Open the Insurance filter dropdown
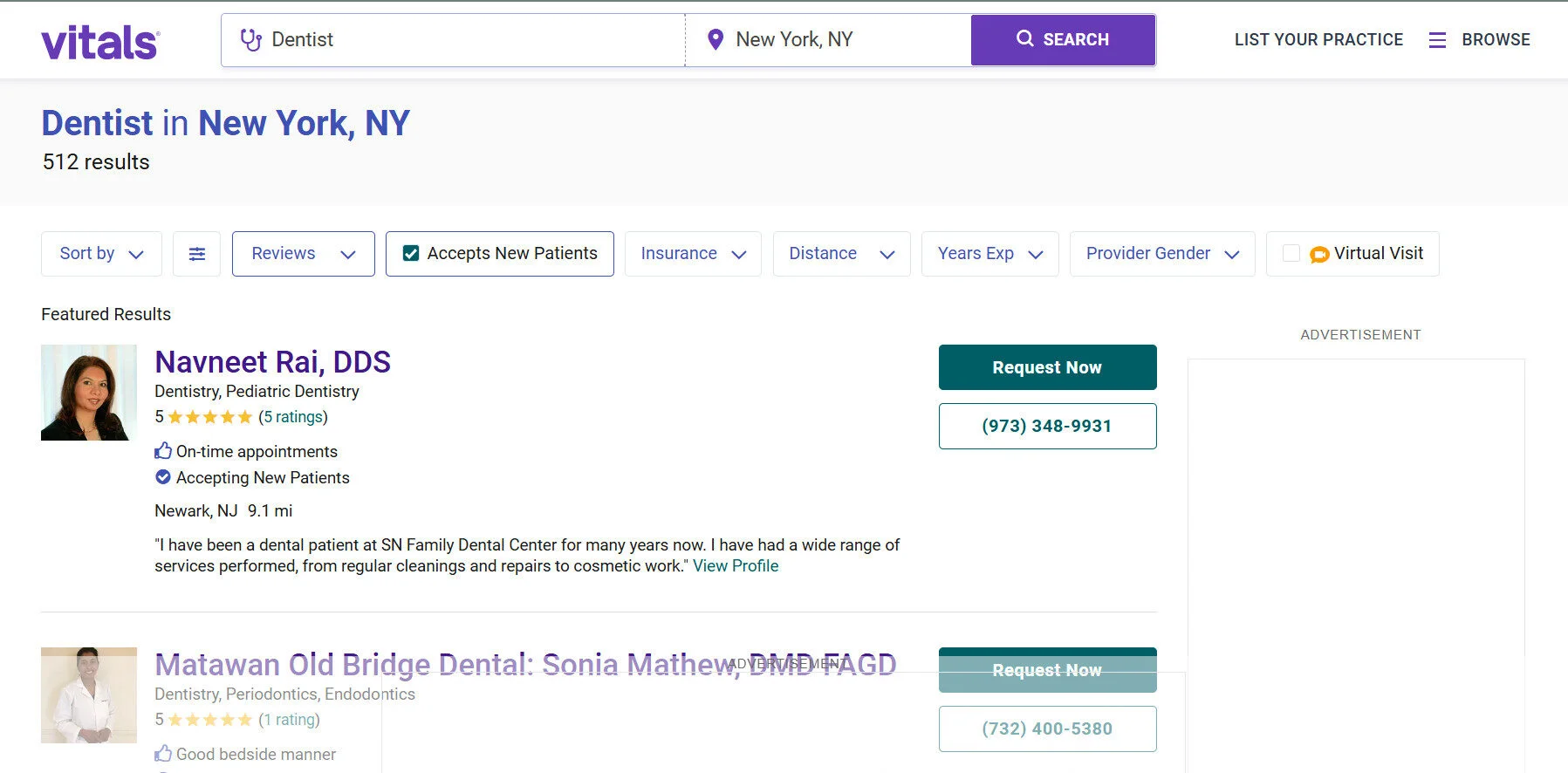Image resolution: width=1568 pixels, height=773 pixels. coord(693,254)
